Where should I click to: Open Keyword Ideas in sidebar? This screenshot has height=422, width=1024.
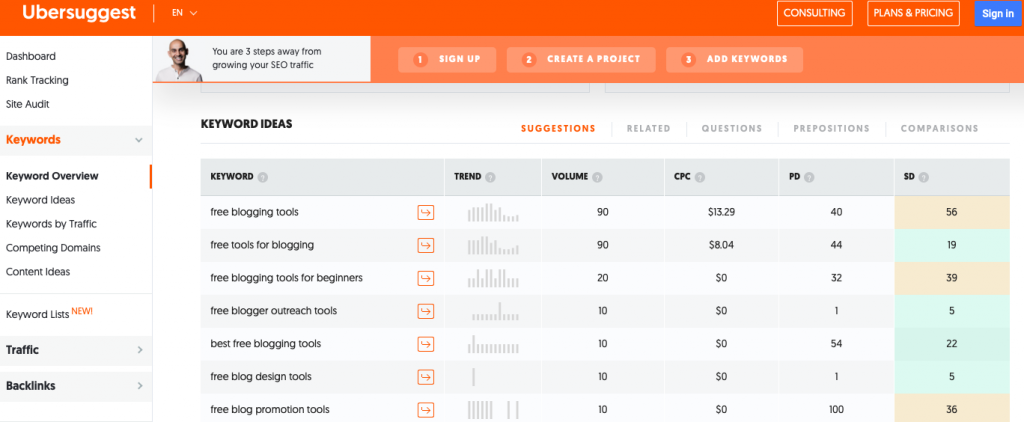click(40, 200)
